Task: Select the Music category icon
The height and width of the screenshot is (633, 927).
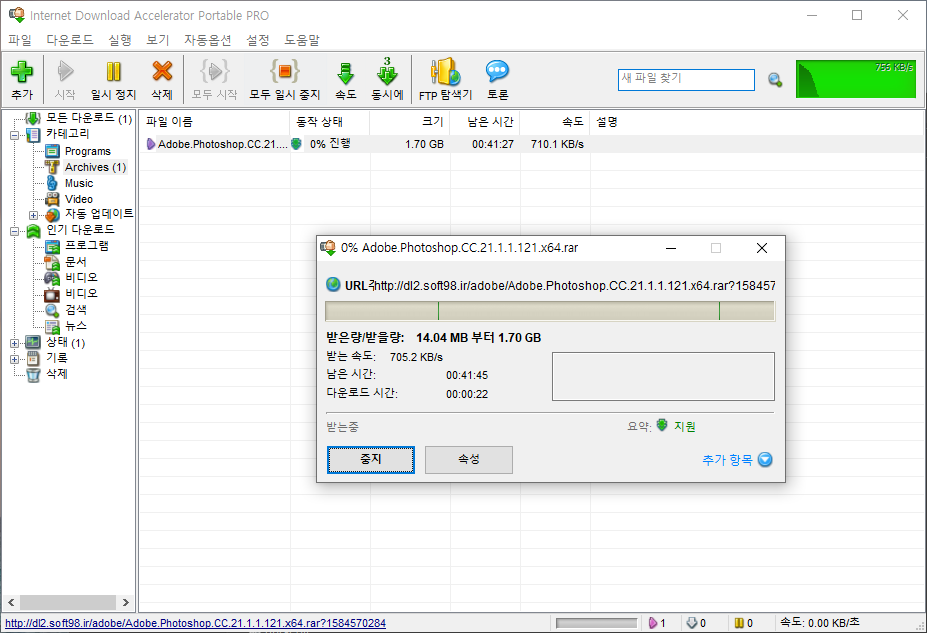Action: (x=52, y=183)
